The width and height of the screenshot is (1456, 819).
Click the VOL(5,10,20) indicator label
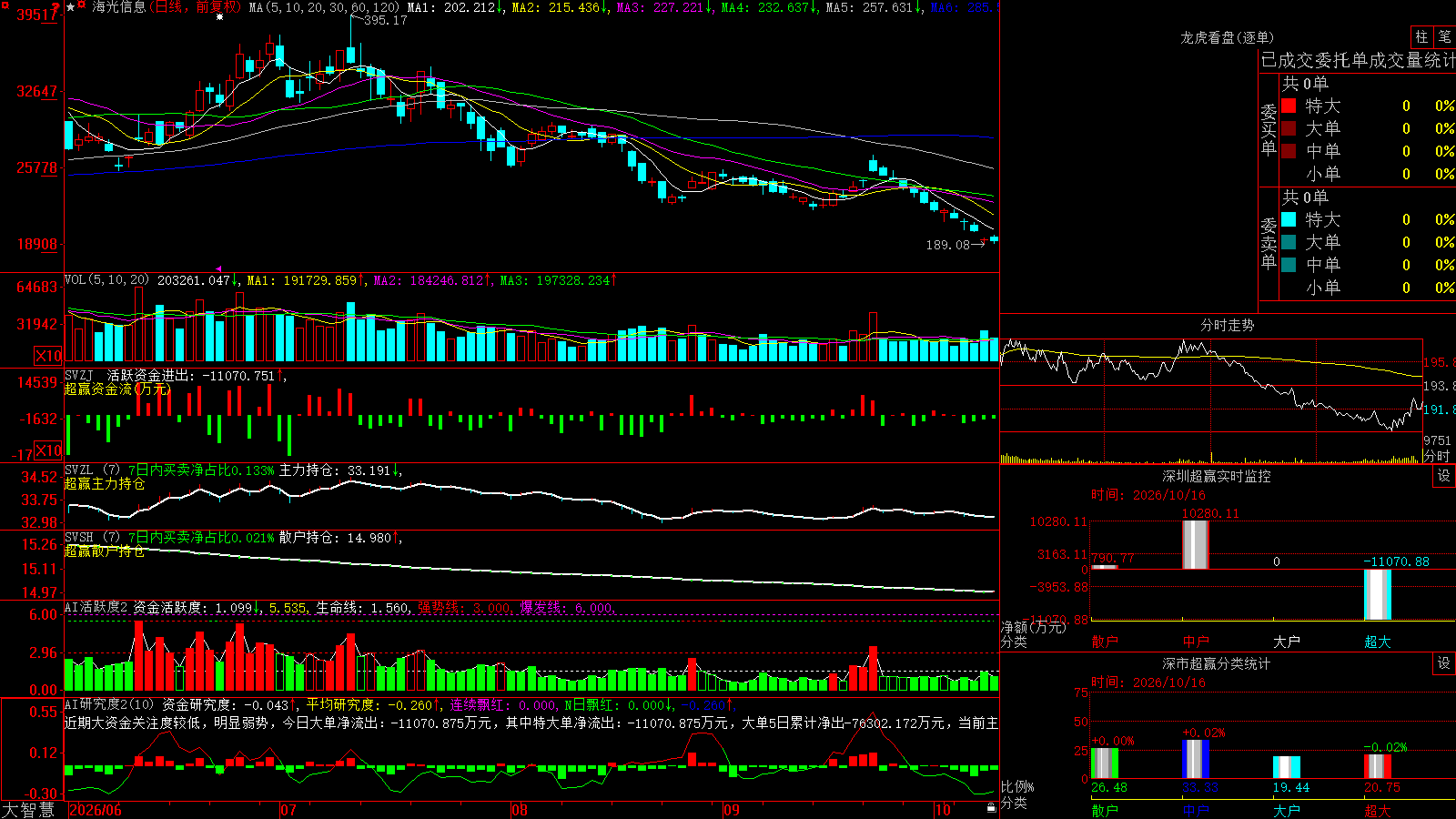tap(107, 280)
